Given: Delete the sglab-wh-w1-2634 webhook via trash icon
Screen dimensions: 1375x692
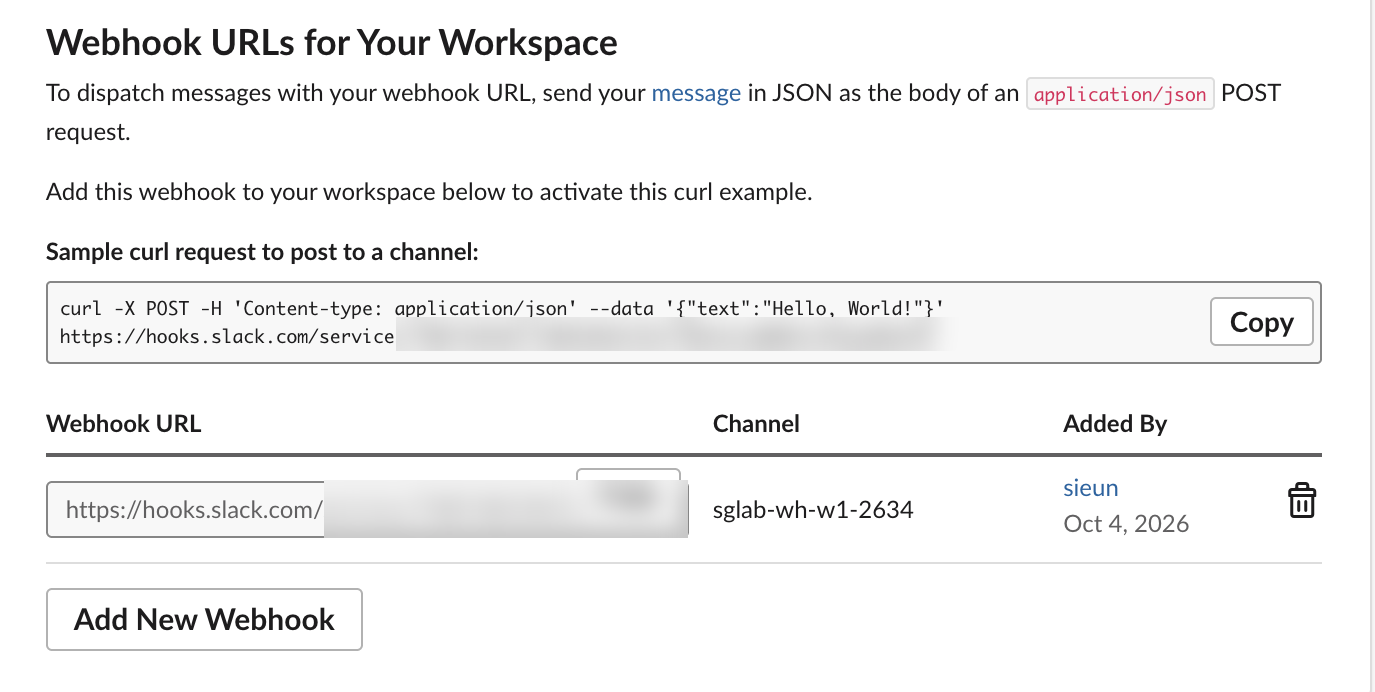Looking at the screenshot, I should [x=1301, y=501].
